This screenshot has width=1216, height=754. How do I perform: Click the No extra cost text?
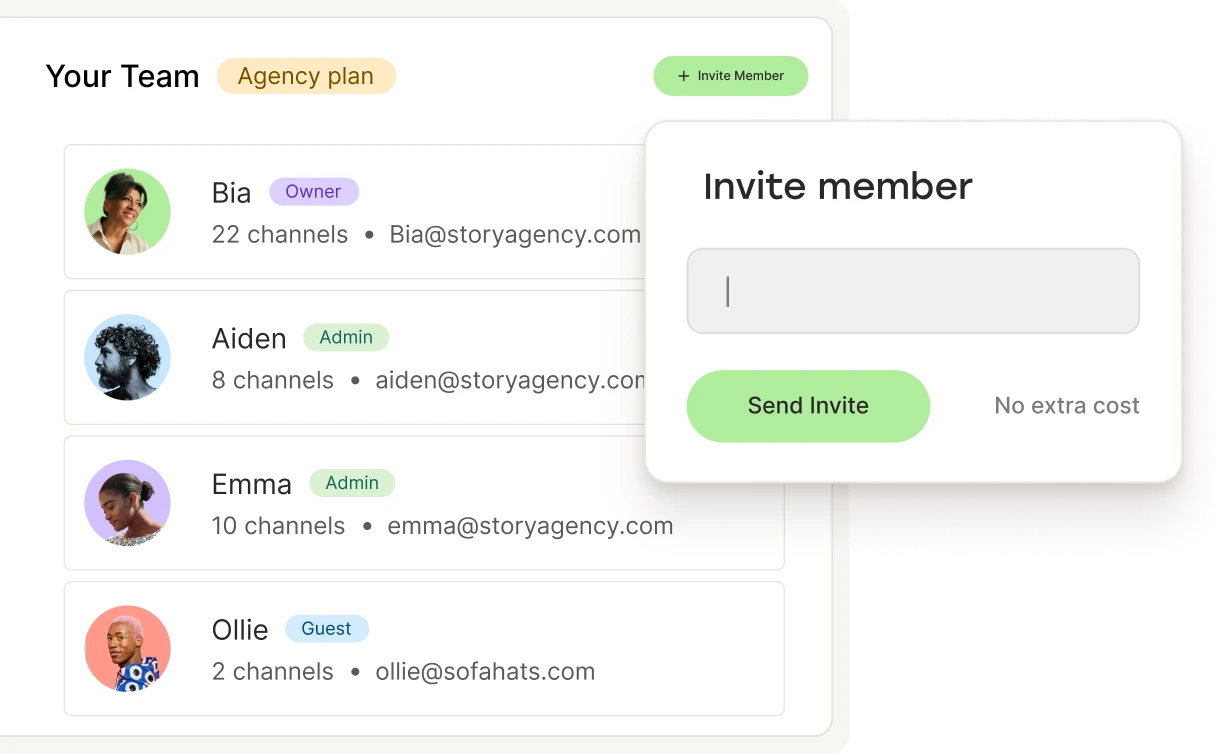click(x=1067, y=406)
